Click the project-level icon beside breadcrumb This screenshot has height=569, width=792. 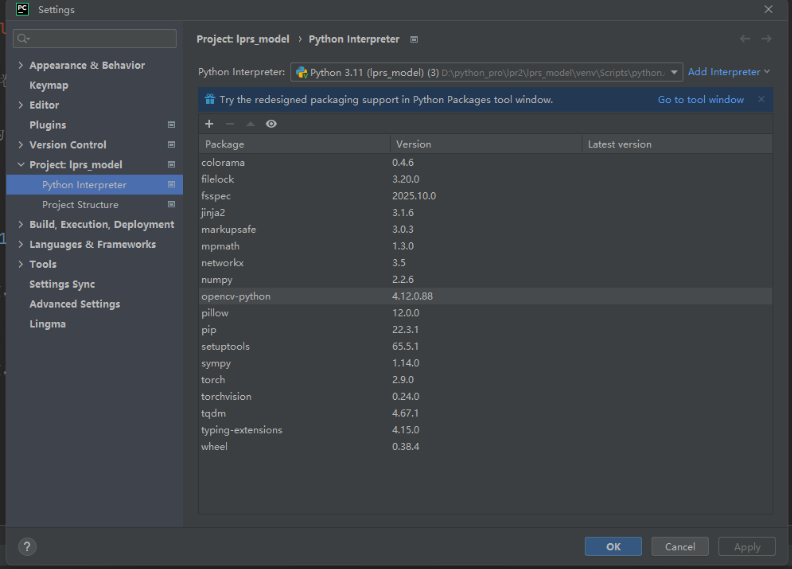pyautogui.click(x=414, y=39)
